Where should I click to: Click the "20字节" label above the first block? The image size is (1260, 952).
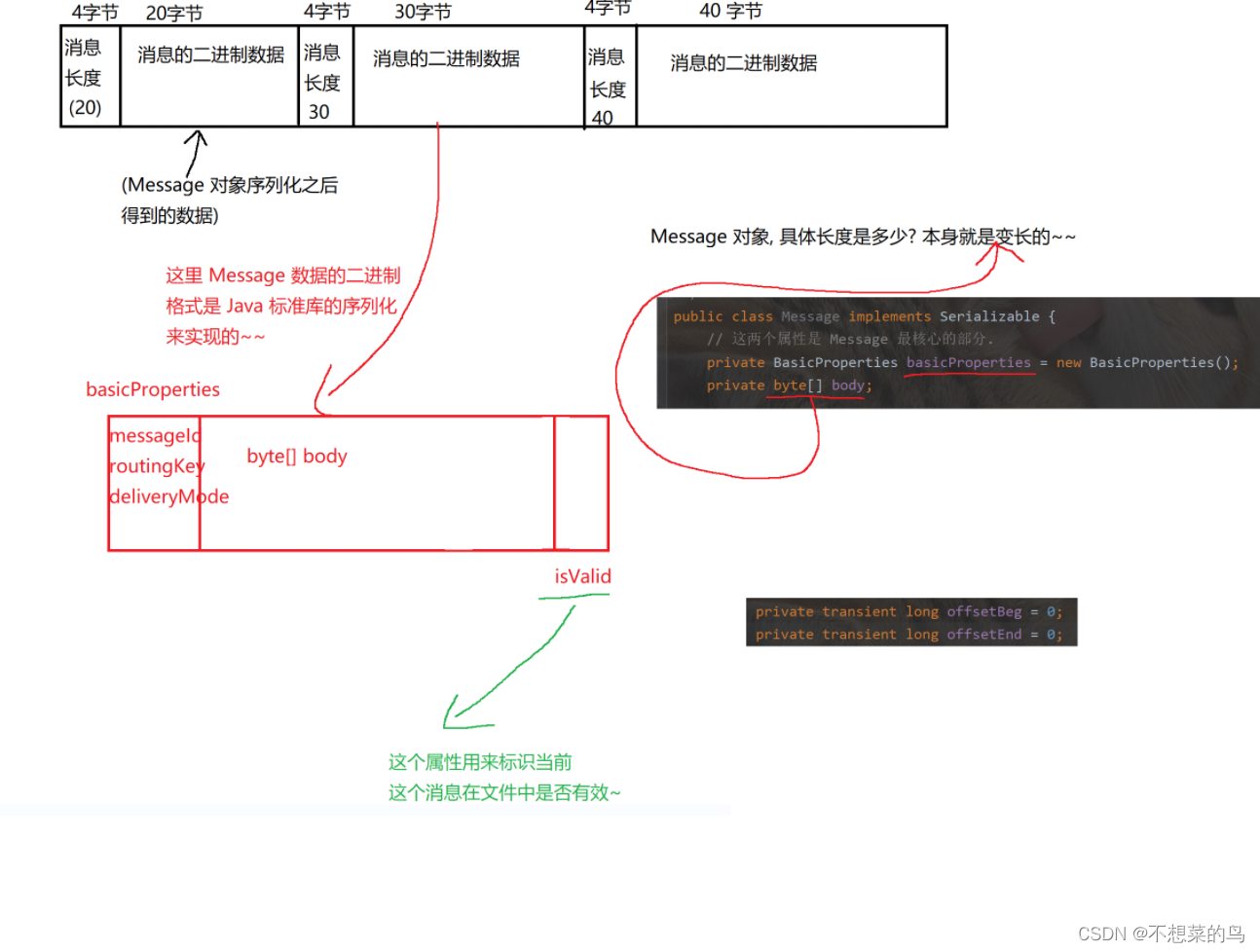(174, 13)
